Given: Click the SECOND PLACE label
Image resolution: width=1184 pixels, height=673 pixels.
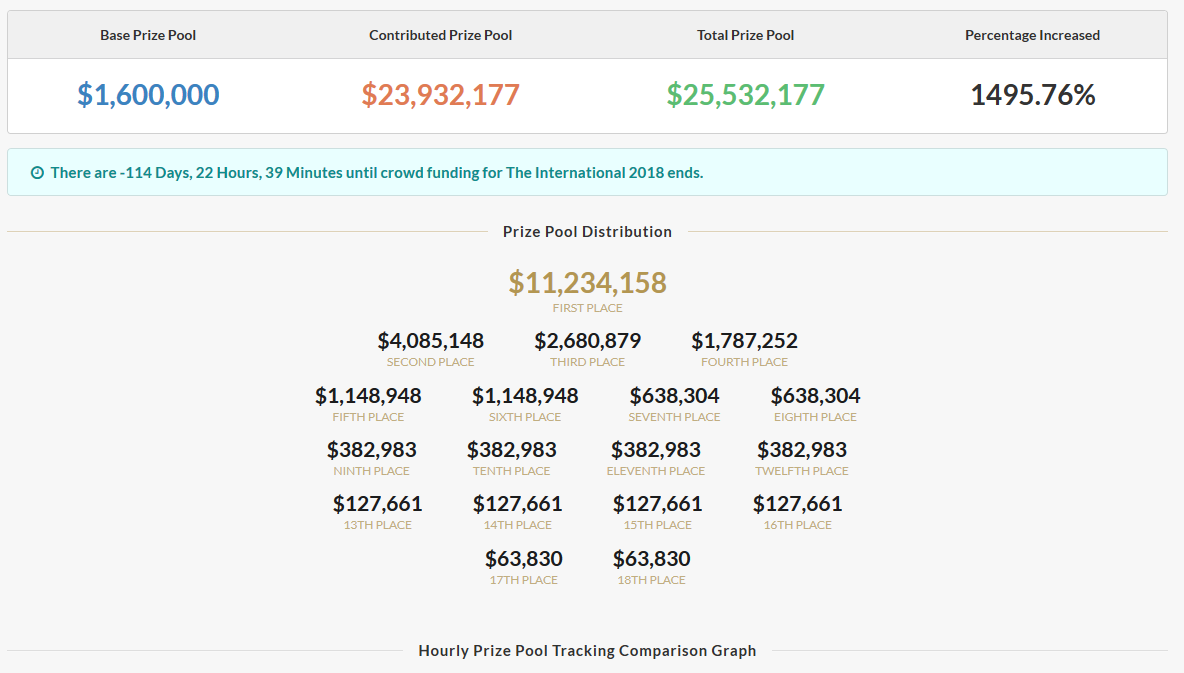Looking at the screenshot, I should tap(430, 363).
